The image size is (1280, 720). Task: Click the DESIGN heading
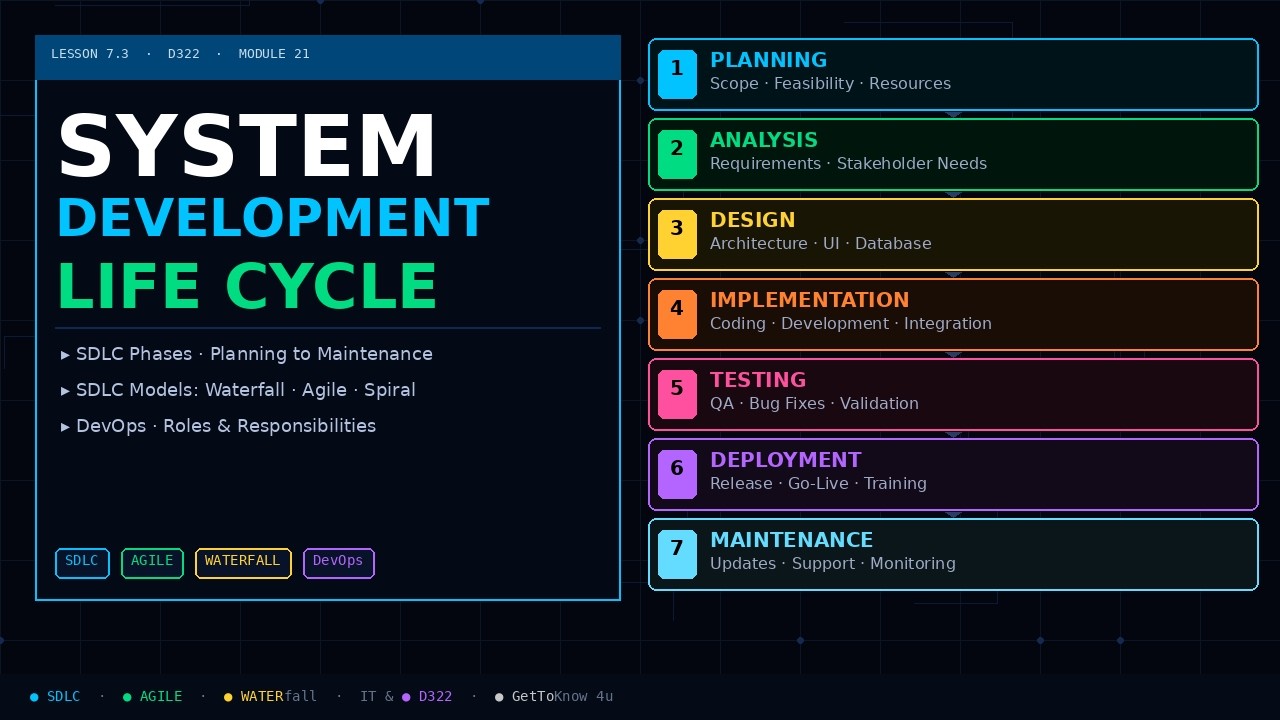[x=753, y=220]
